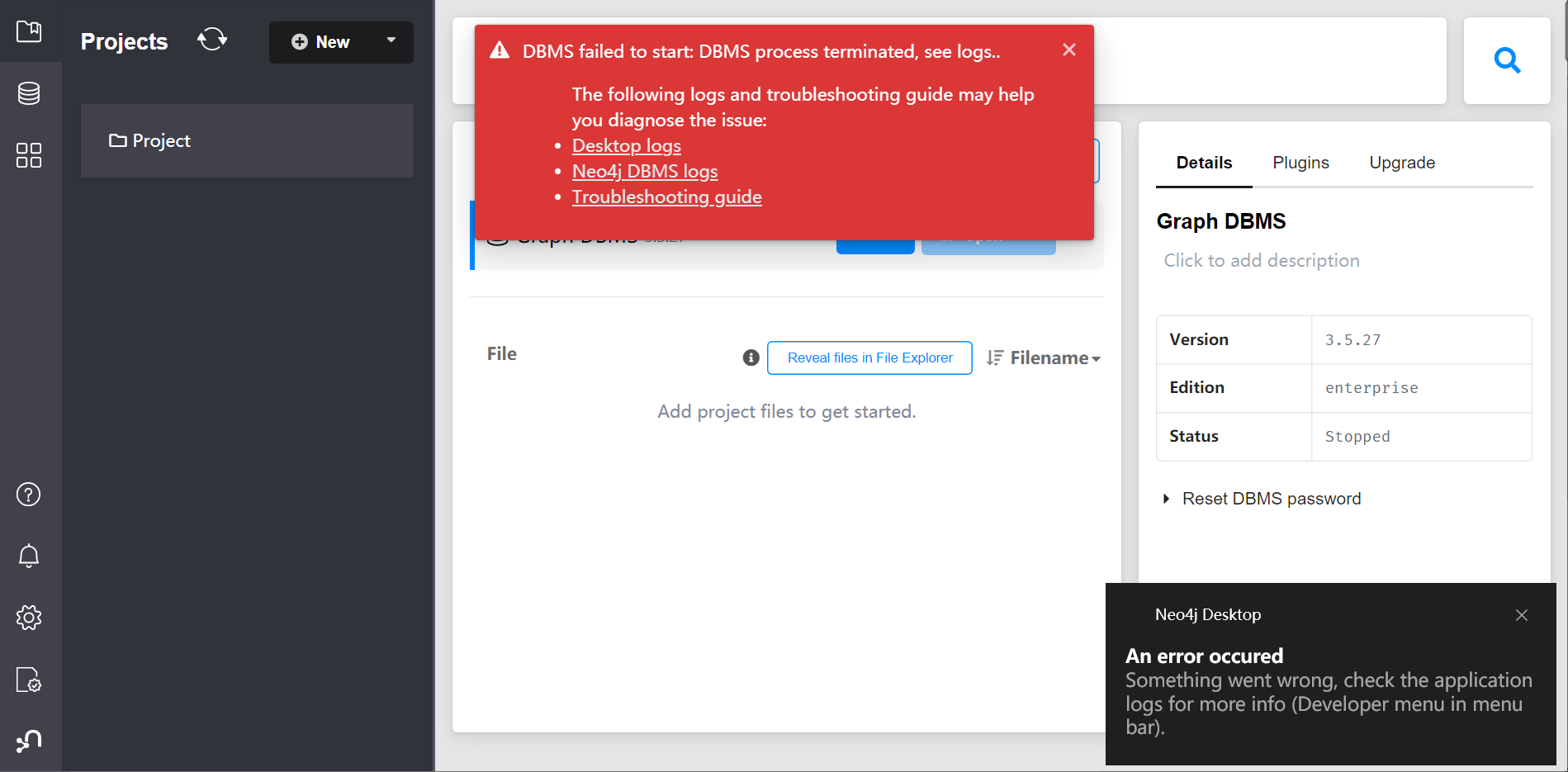This screenshot has height=772, width=1568.
Task: Open the Desktop logs link
Action: coord(627,145)
